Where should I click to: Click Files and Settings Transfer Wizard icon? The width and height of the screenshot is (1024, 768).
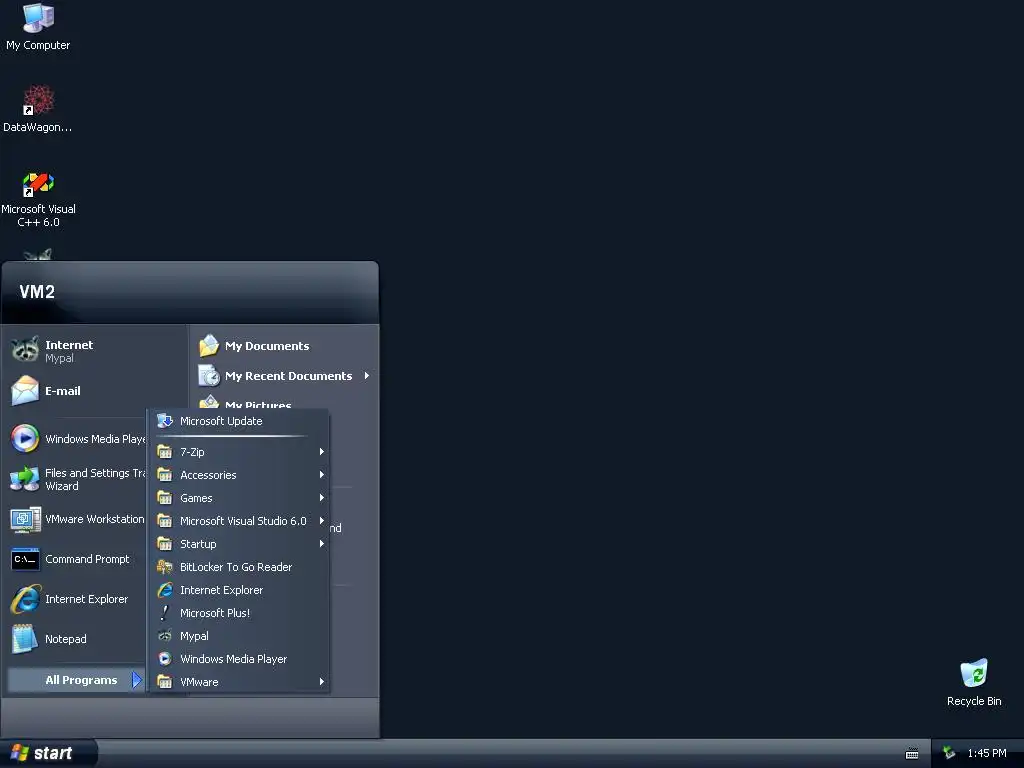(25, 479)
